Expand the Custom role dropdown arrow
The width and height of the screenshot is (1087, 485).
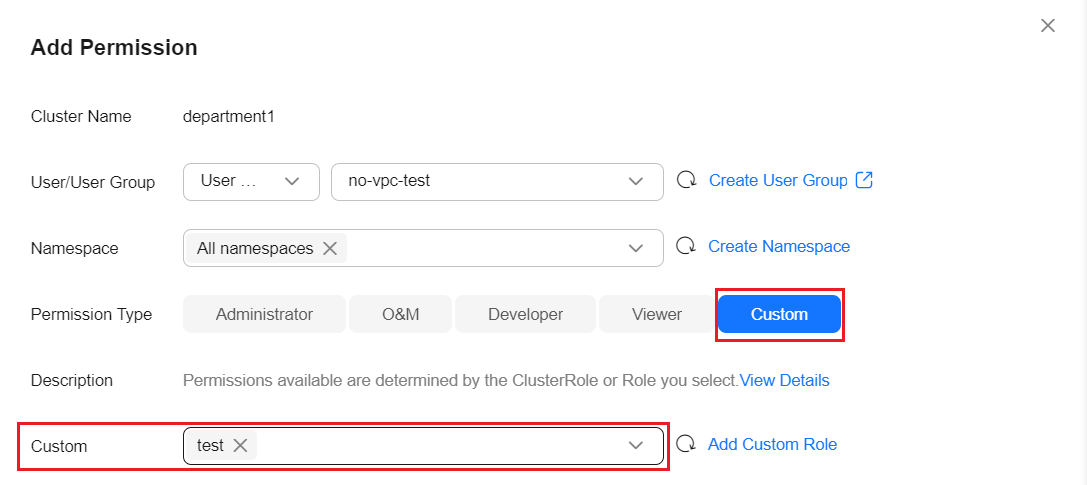(x=636, y=446)
